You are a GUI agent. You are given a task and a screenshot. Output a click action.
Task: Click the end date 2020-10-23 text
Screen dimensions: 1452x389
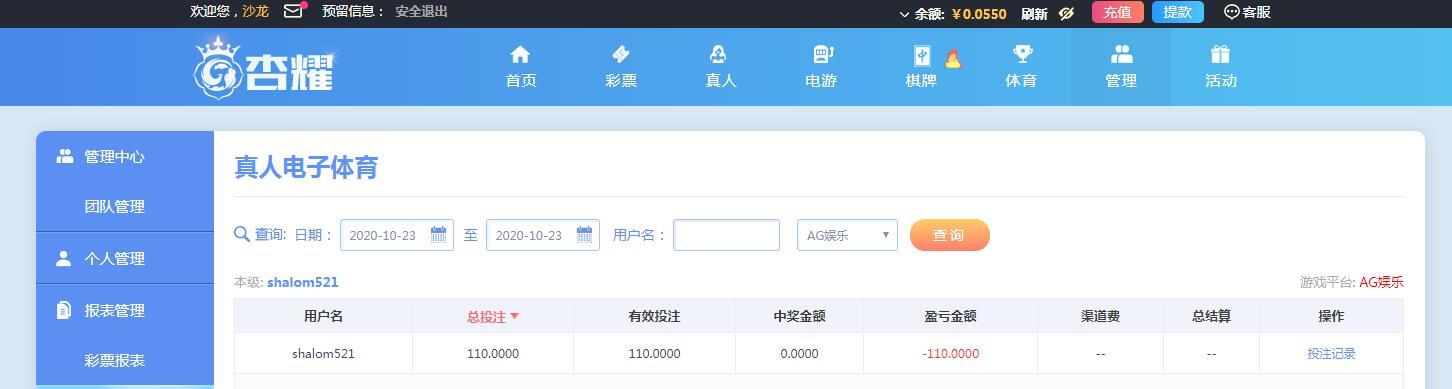[x=529, y=235]
